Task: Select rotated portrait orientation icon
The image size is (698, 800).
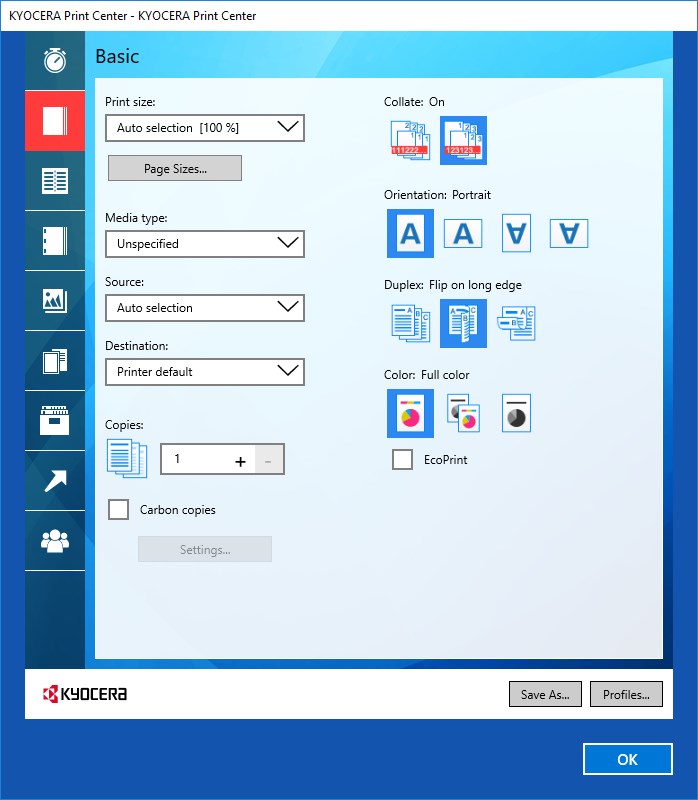Action: coord(516,233)
